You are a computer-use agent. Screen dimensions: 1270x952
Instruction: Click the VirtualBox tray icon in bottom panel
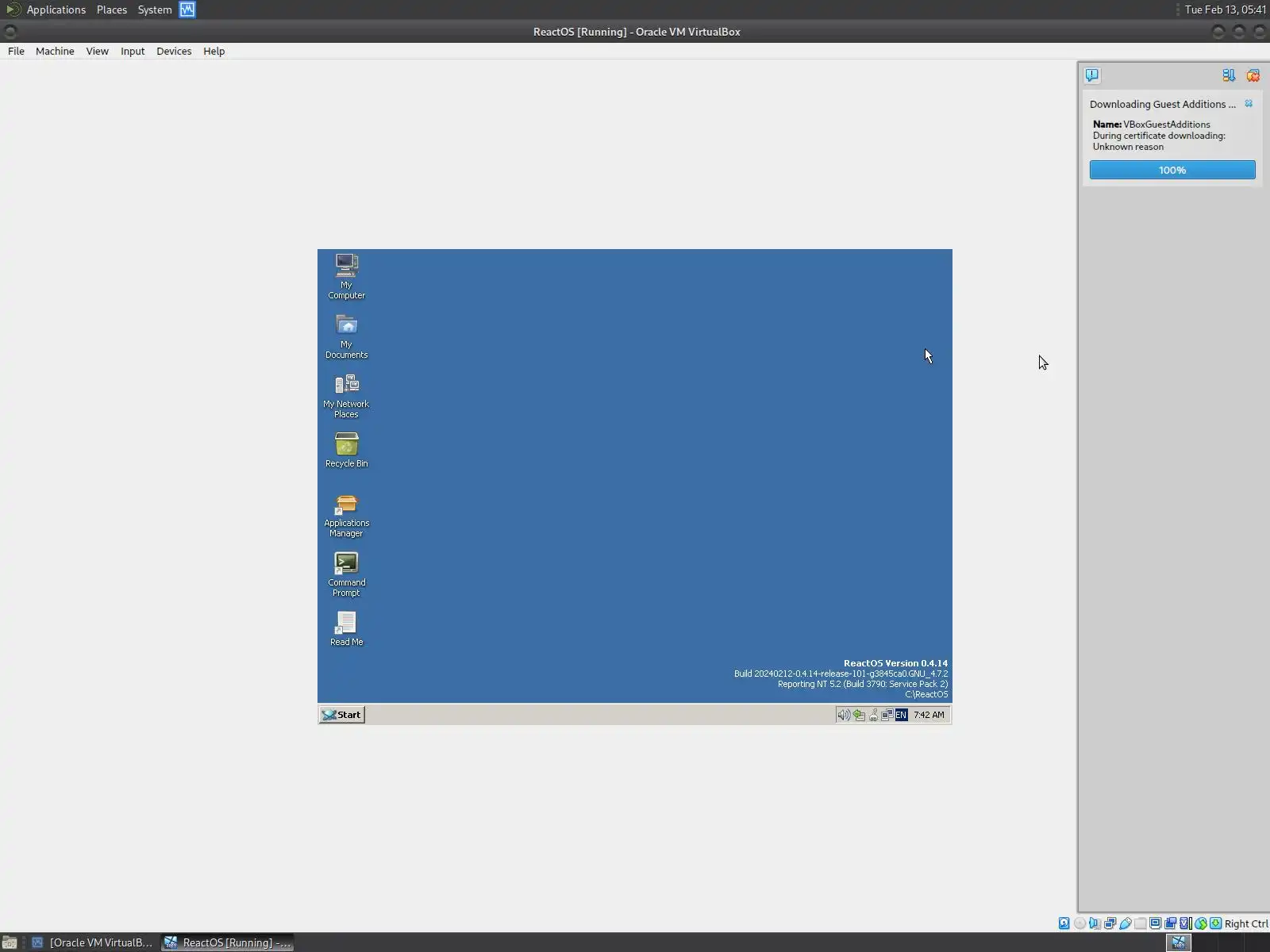pyautogui.click(x=1179, y=942)
